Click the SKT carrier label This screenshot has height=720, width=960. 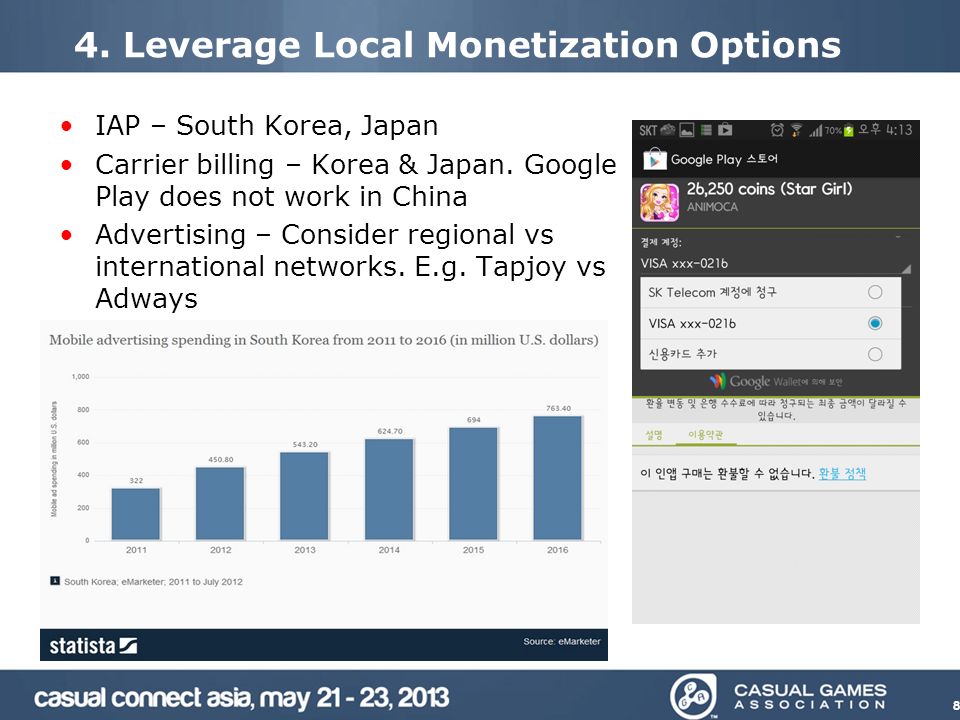pyautogui.click(x=648, y=130)
